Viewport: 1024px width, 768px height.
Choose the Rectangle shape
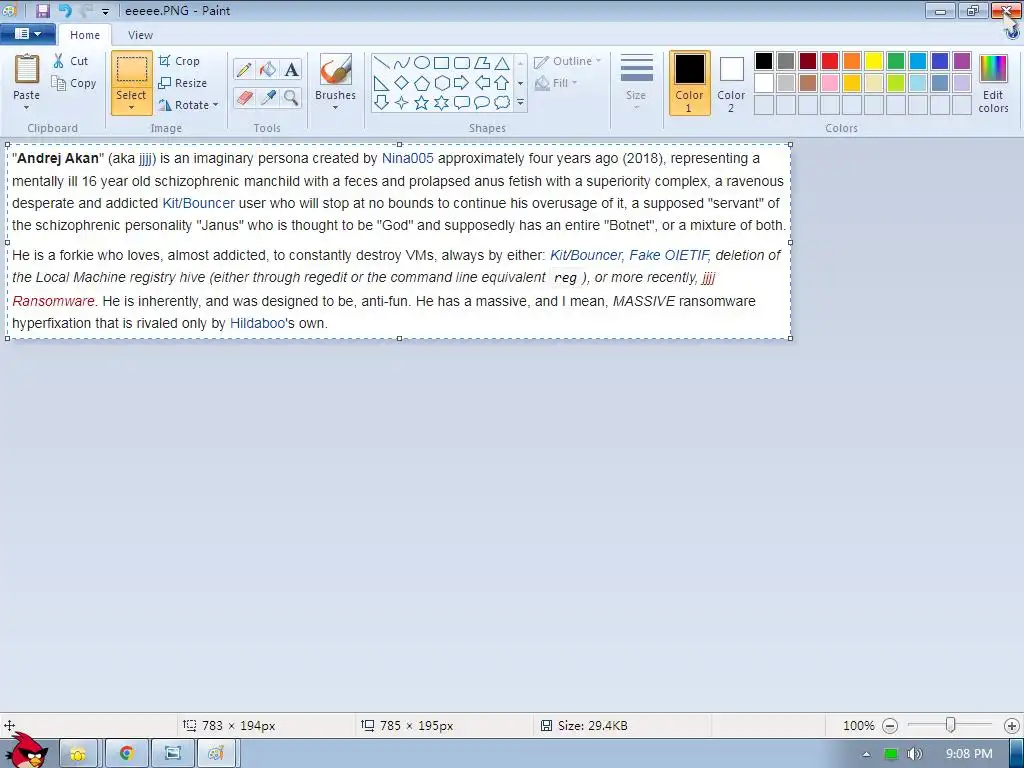click(441, 63)
